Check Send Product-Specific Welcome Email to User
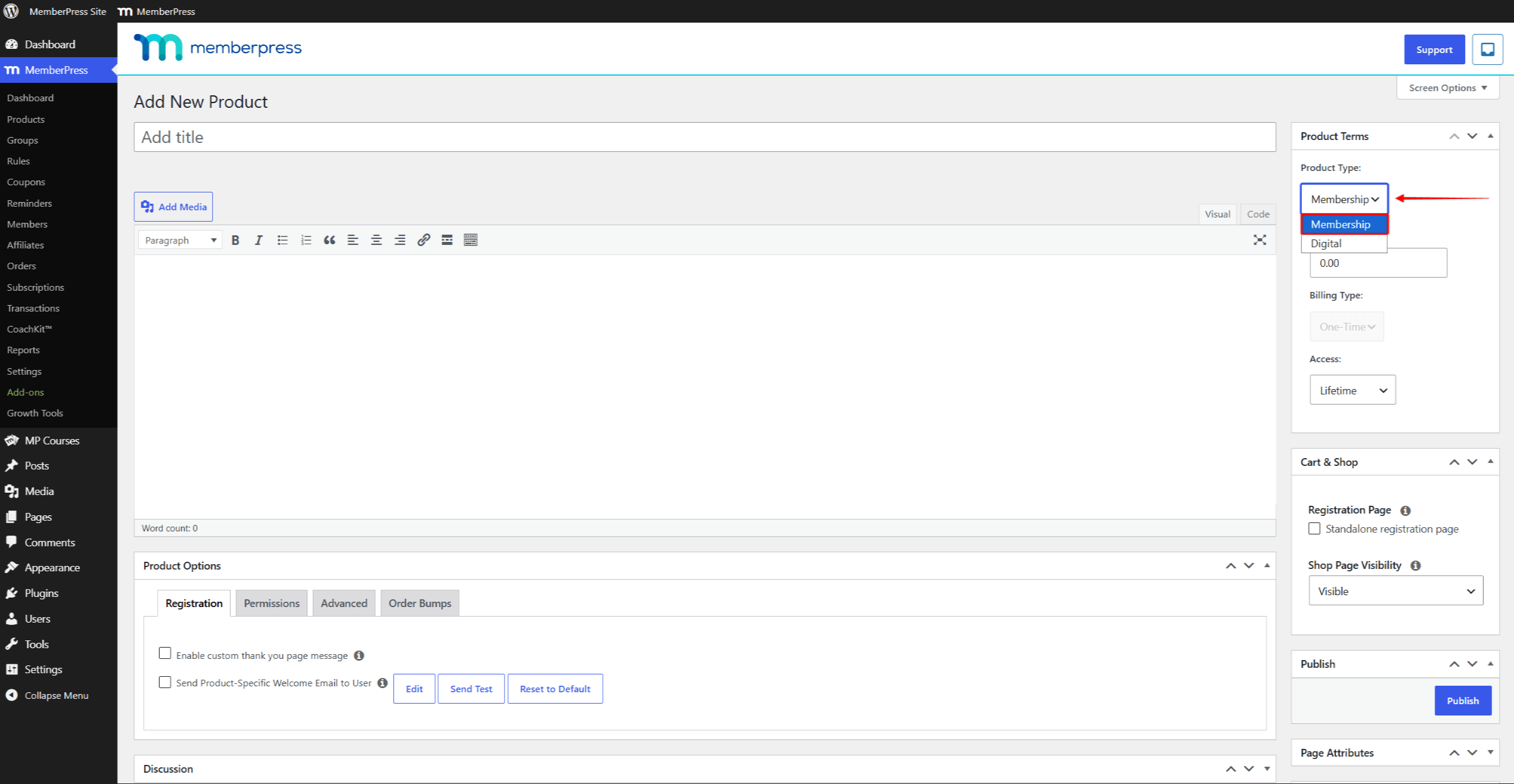 tap(165, 682)
